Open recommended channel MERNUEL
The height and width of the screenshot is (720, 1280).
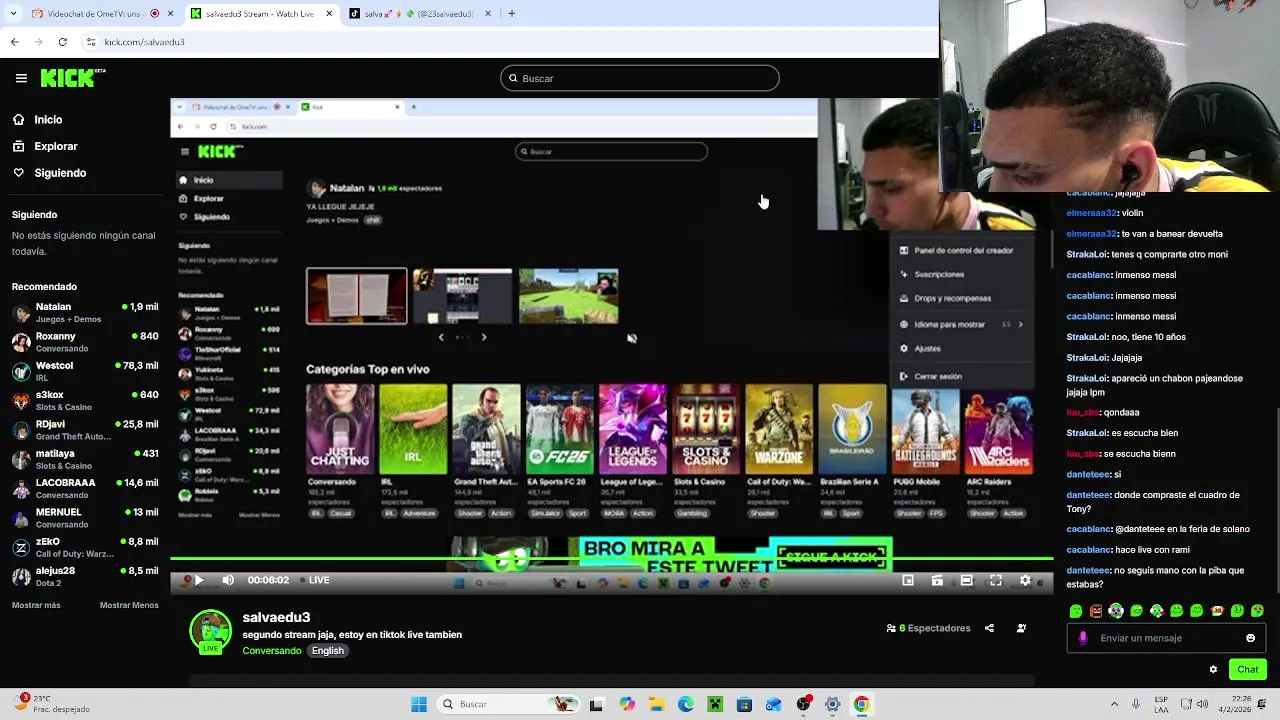[85, 517]
